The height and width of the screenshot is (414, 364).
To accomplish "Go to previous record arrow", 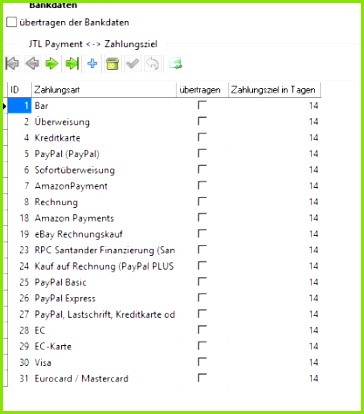I will [32, 63].
